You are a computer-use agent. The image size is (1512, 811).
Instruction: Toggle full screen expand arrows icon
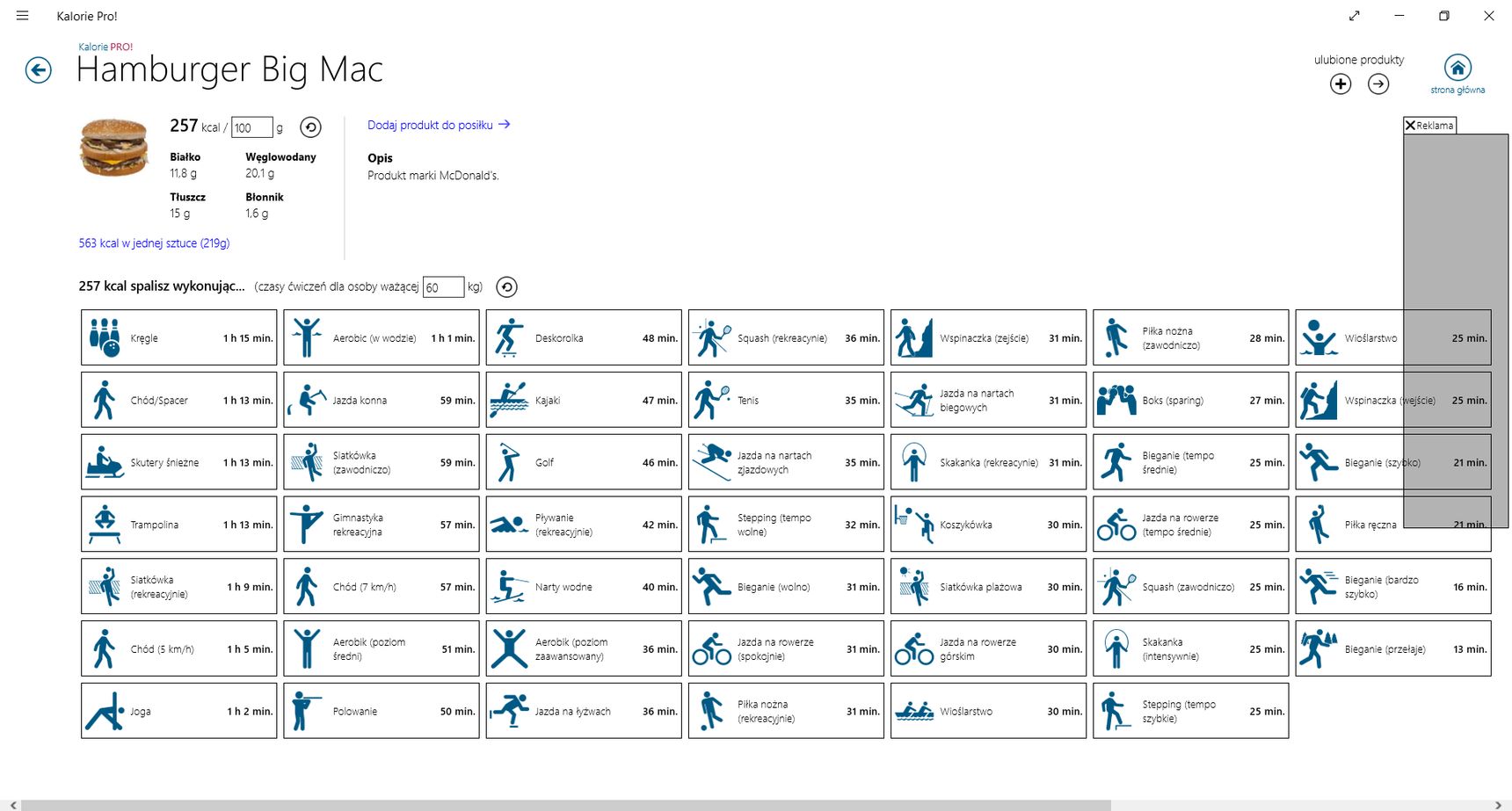(1355, 16)
